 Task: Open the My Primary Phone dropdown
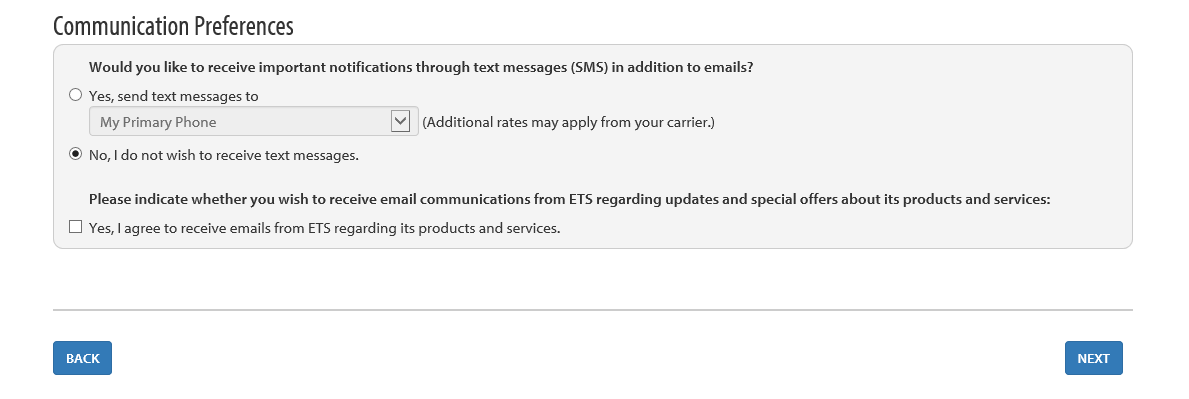coord(254,121)
